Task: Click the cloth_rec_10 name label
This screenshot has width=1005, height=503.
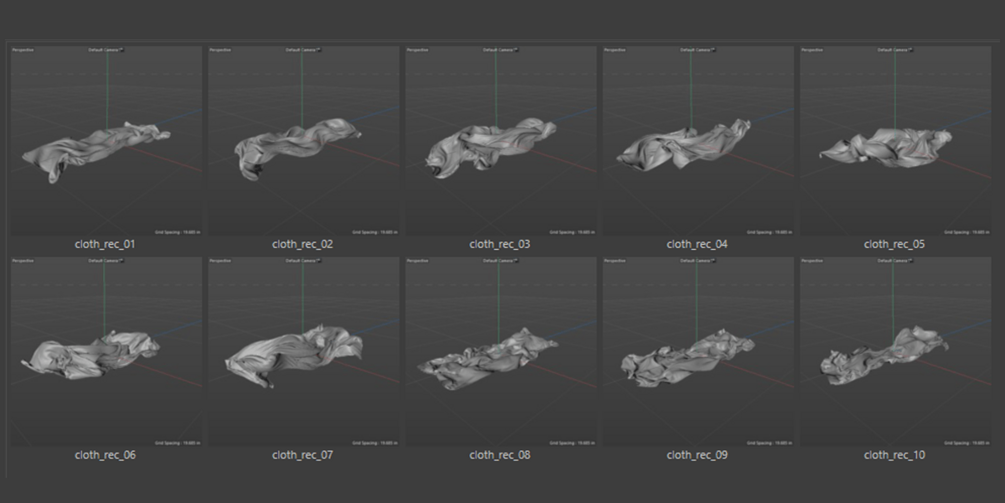Action: click(894, 455)
